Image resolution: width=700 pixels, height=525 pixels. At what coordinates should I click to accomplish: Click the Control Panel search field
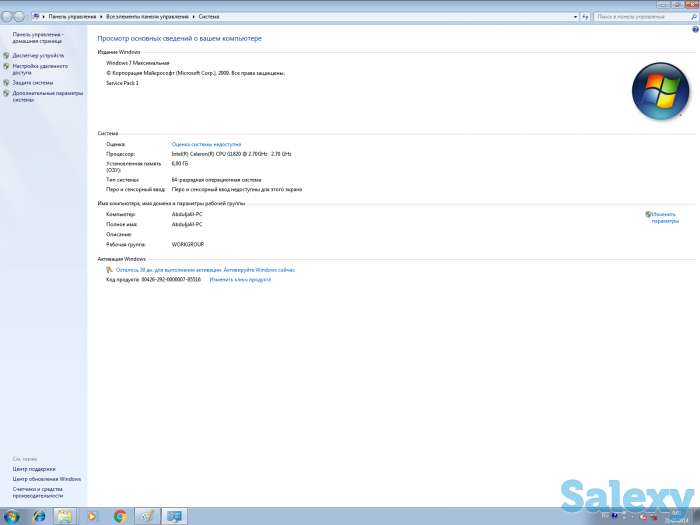tap(640, 17)
